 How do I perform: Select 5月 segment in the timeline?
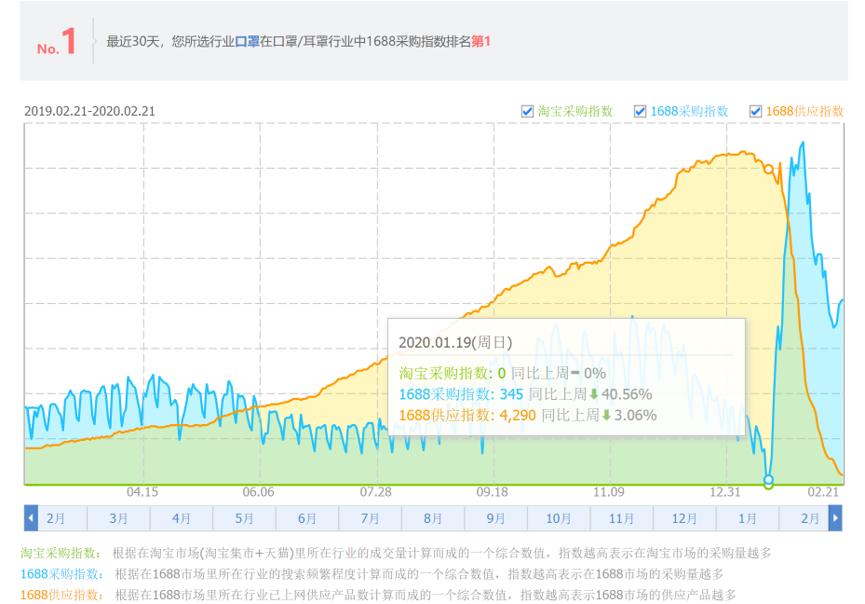click(244, 518)
